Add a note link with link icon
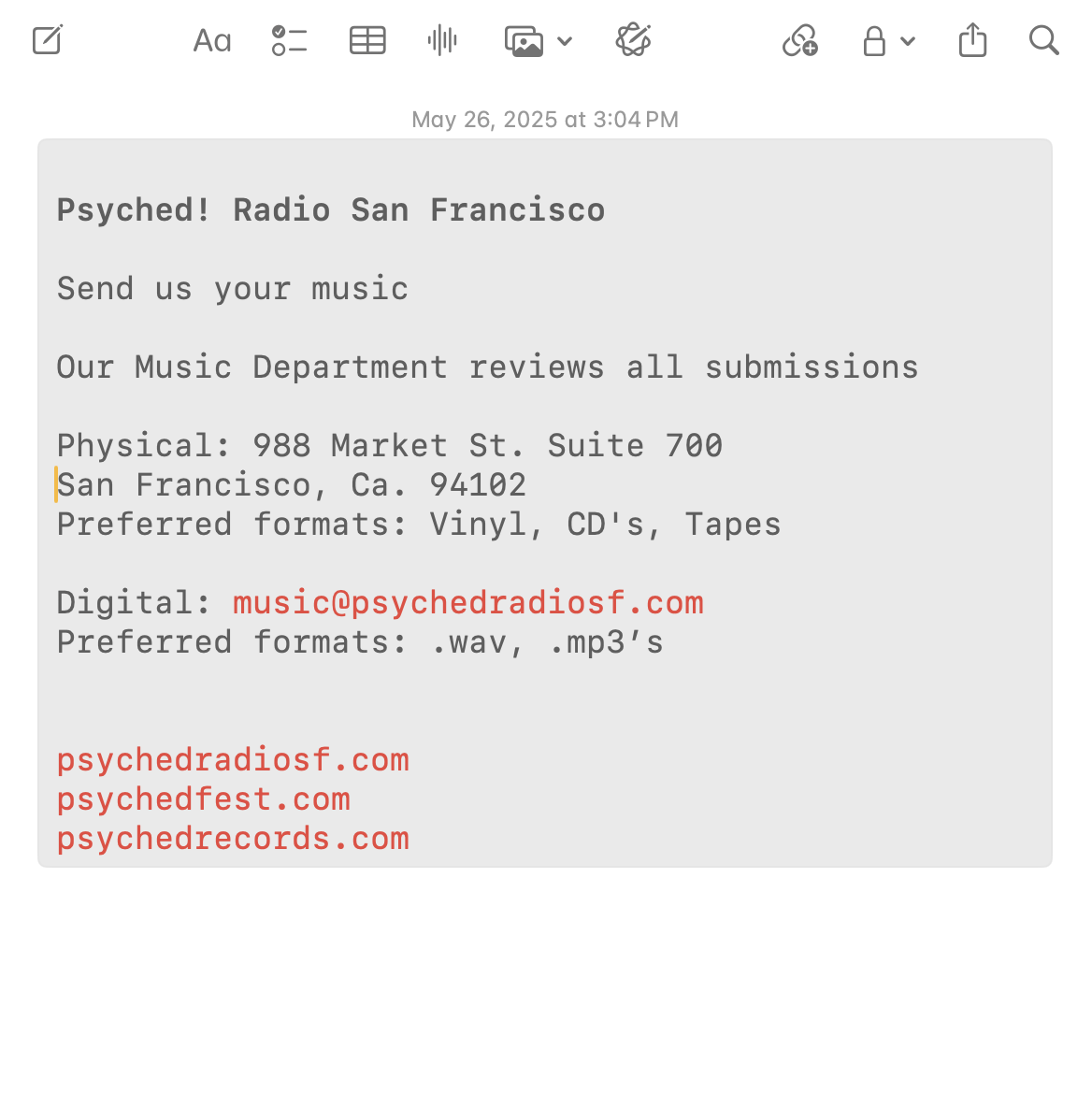1092x1094 pixels. [x=800, y=41]
